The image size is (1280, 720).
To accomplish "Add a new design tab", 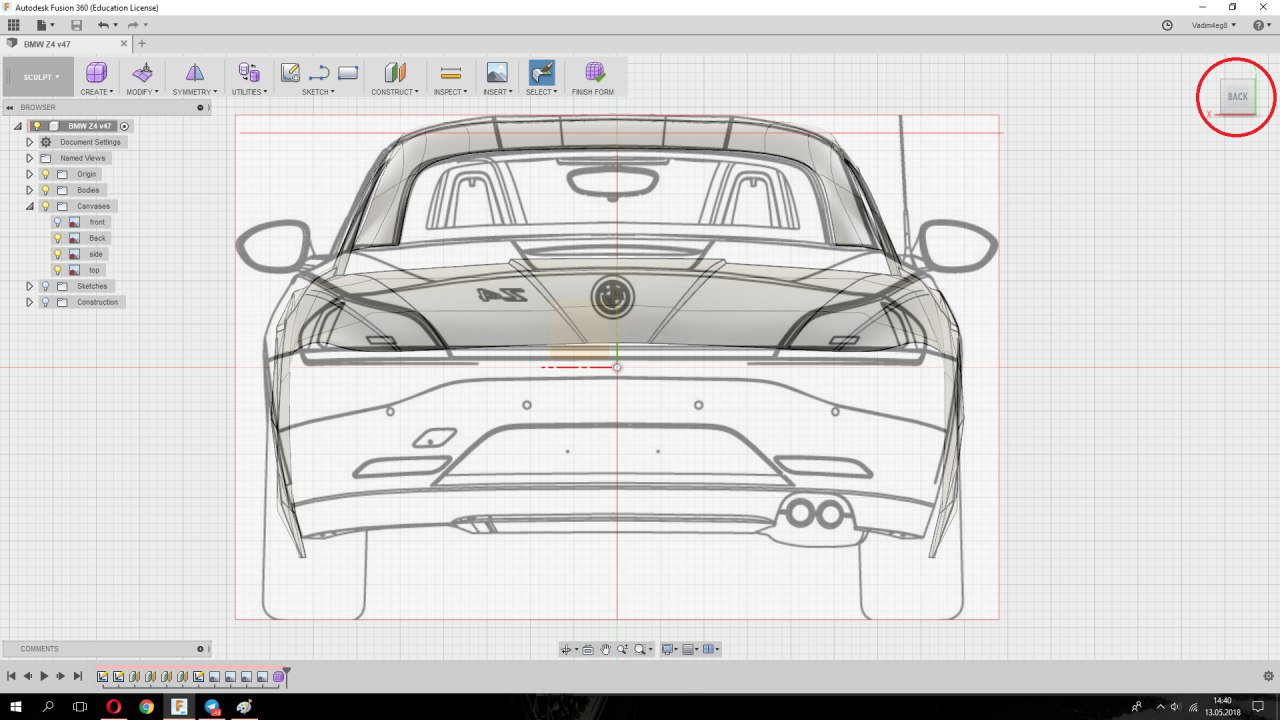I will coord(142,44).
